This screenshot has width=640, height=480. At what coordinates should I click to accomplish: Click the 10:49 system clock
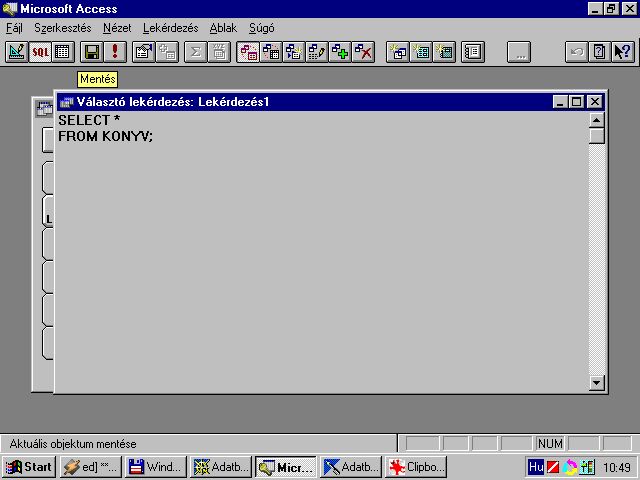click(x=617, y=467)
